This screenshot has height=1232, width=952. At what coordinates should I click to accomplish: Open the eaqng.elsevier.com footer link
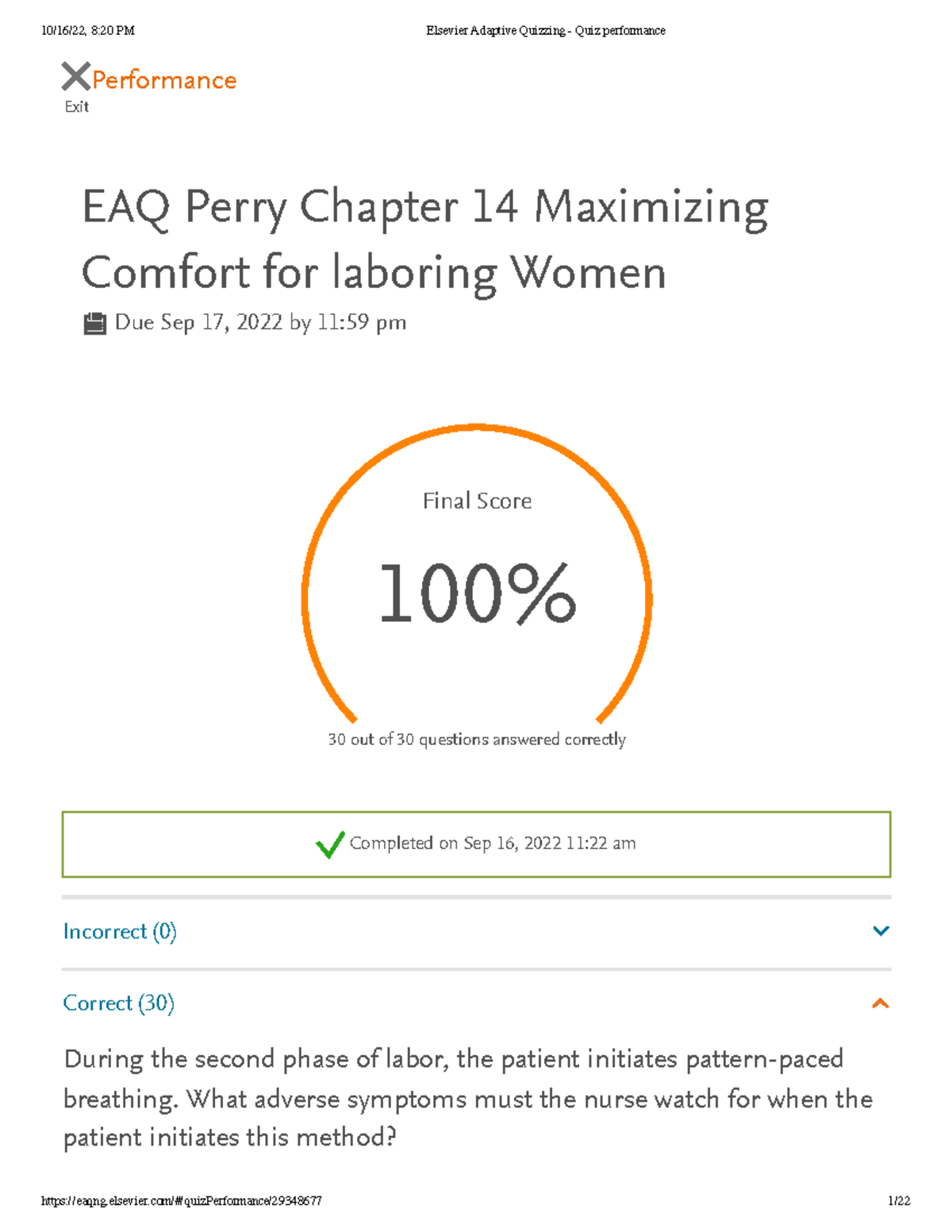(x=181, y=1200)
